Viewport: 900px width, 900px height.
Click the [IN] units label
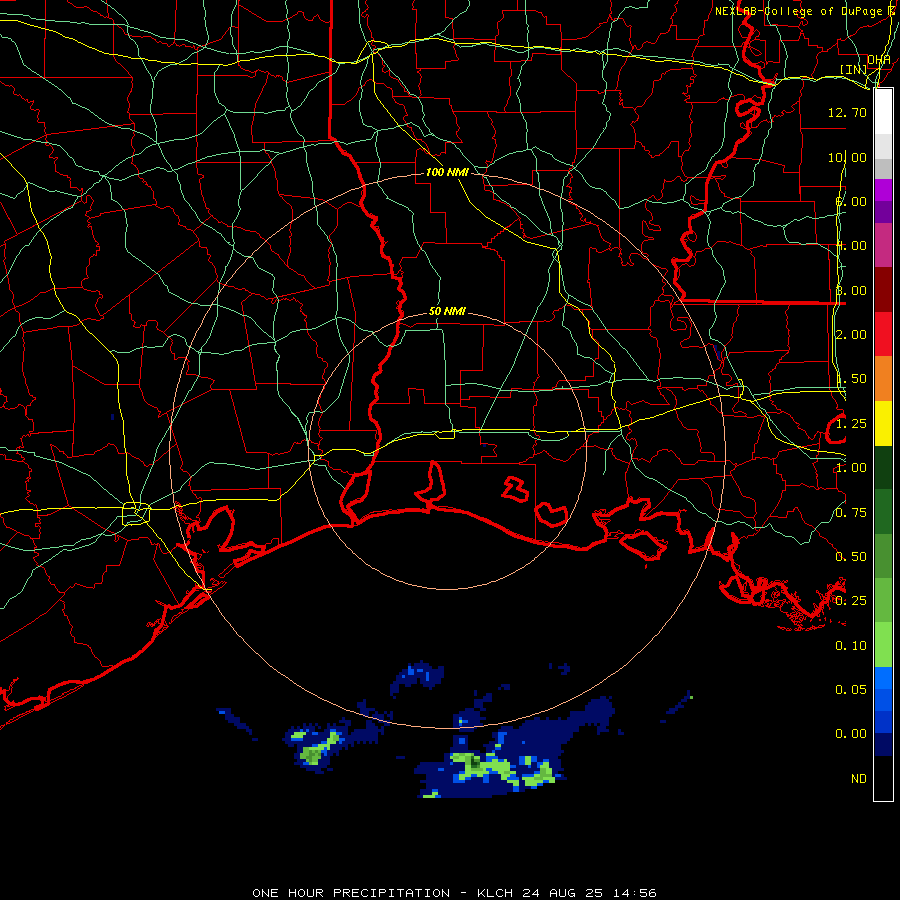point(853,69)
